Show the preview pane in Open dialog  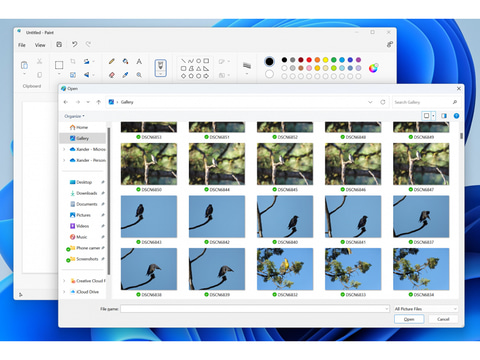(444, 116)
